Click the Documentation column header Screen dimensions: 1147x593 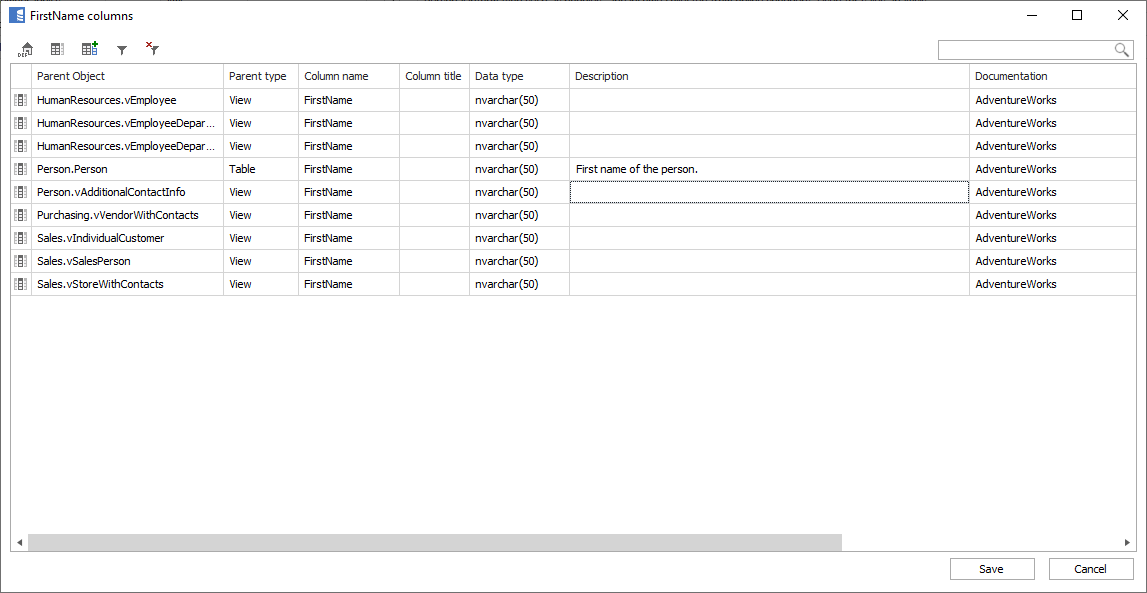tap(1050, 76)
